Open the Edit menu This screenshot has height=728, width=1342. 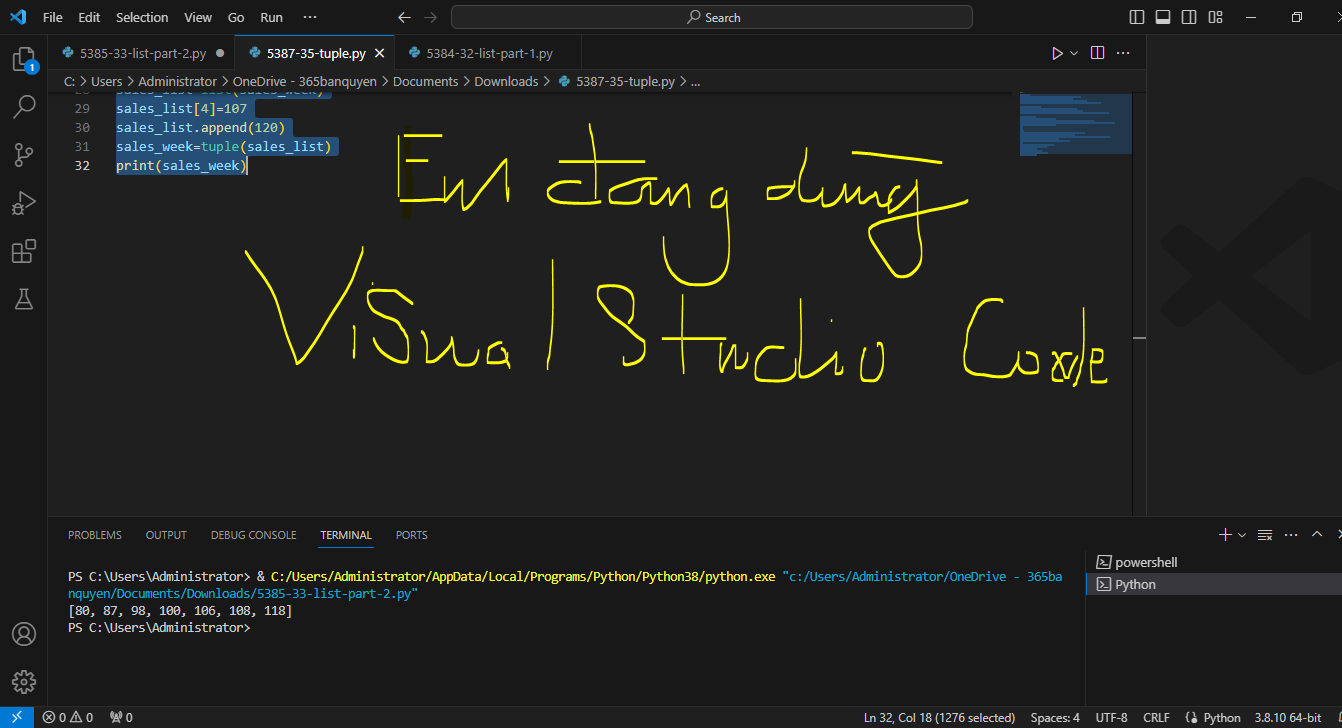[x=89, y=17]
